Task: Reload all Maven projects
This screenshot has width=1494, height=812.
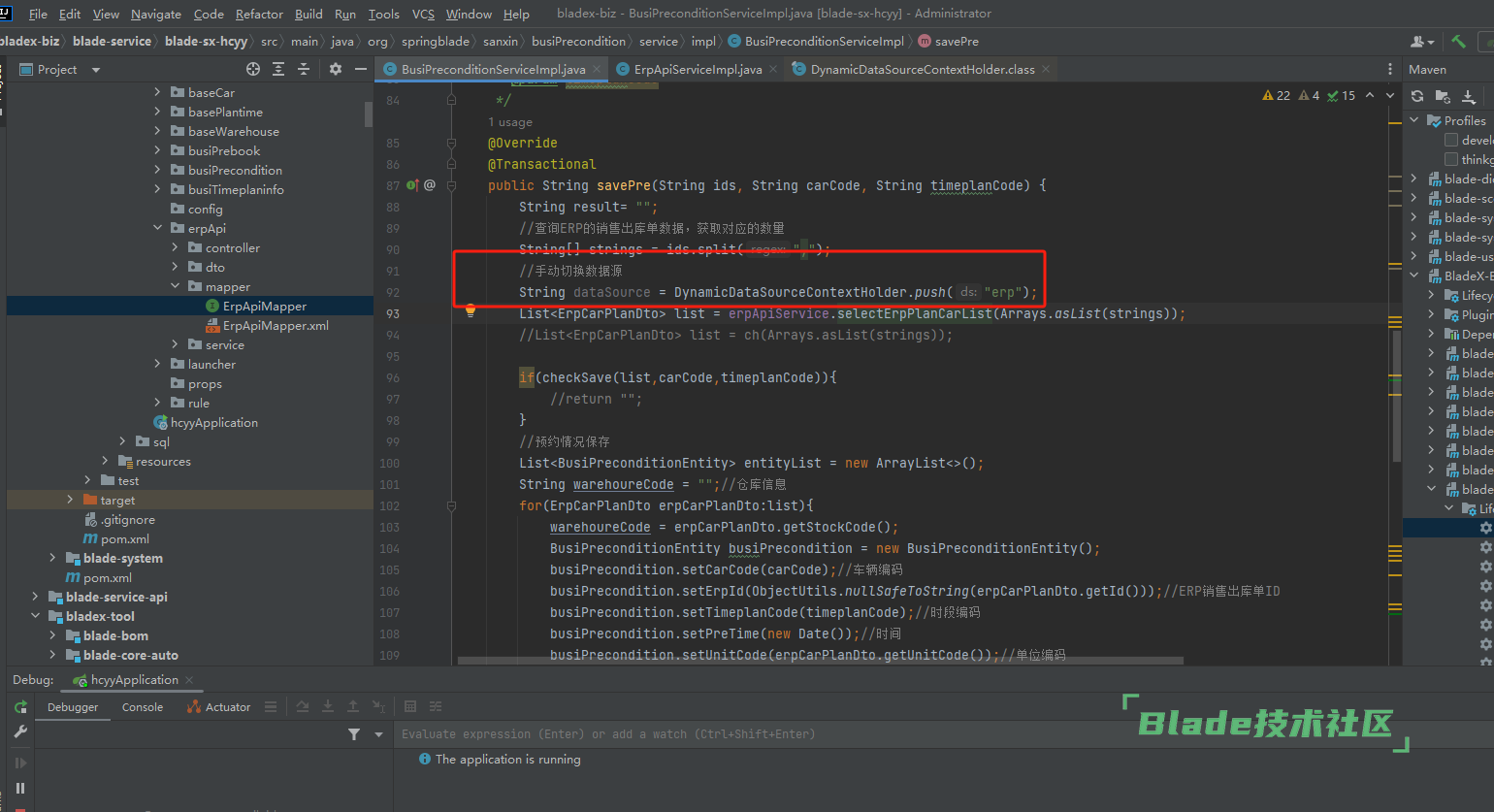Action: pyautogui.click(x=1417, y=96)
